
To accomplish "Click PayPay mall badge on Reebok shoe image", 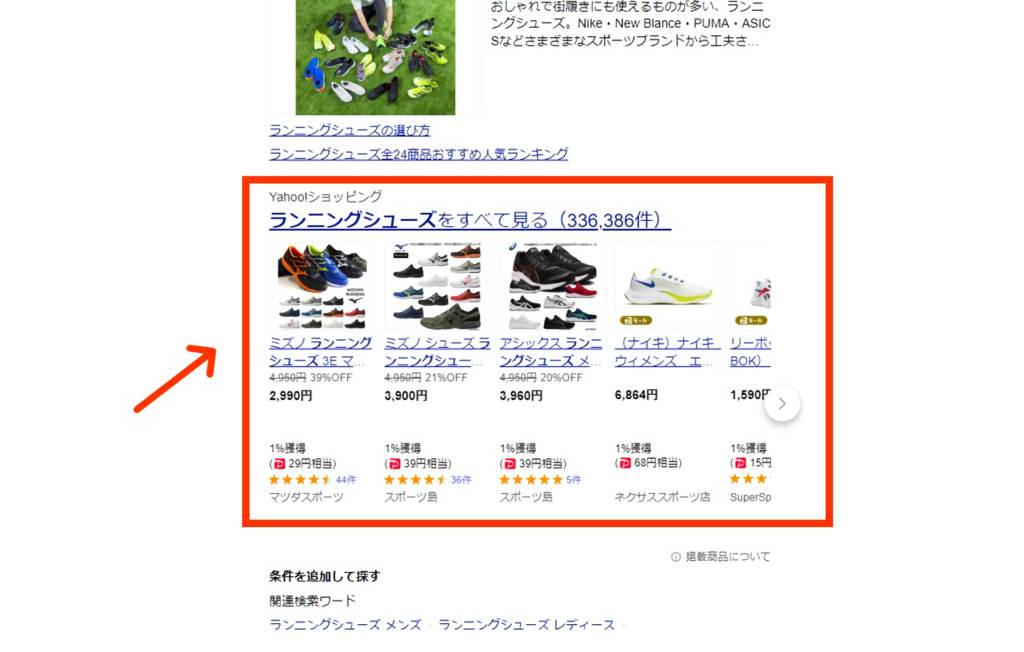I will (x=751, y=320).
